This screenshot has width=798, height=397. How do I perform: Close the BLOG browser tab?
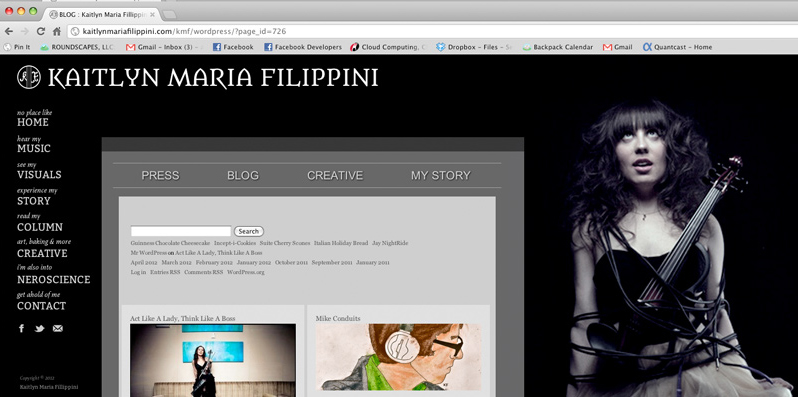[x=152, y=15]
